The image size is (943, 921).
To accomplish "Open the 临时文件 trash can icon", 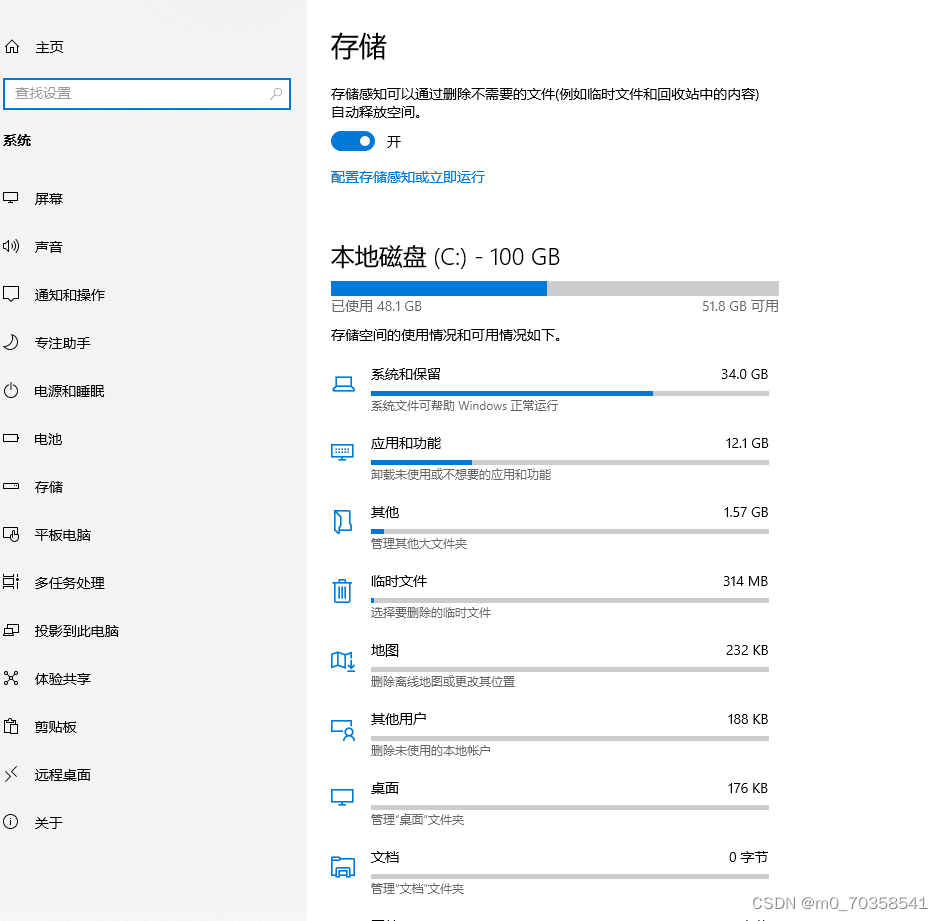I will tap(342, 590).
